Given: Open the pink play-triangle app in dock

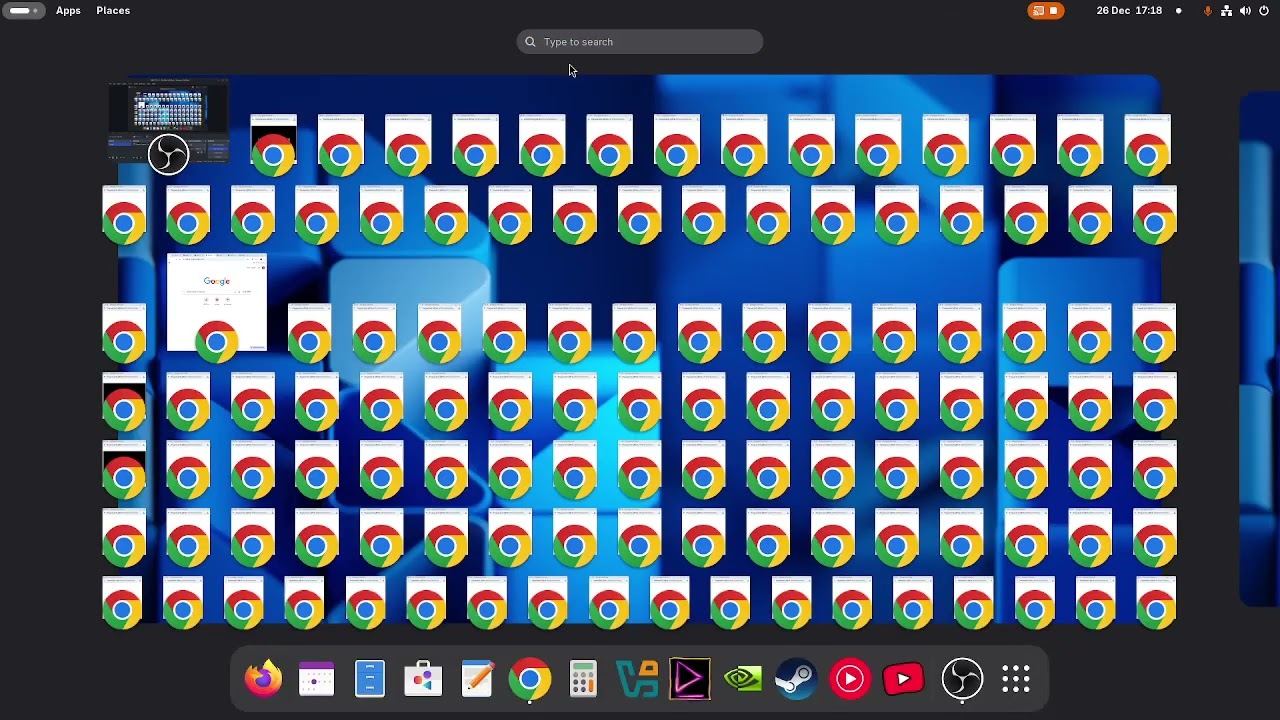Looking at the screenshot, I should [690, 680].
